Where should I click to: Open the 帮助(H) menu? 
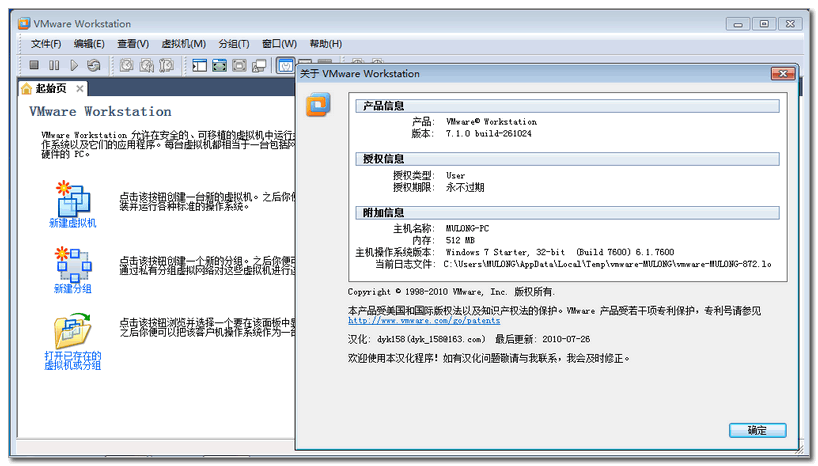326,44
